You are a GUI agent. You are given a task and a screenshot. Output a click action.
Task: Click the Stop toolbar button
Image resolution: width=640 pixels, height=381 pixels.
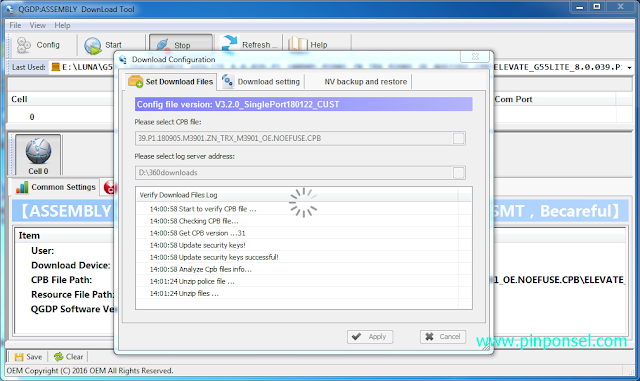[x=181, y=45]
